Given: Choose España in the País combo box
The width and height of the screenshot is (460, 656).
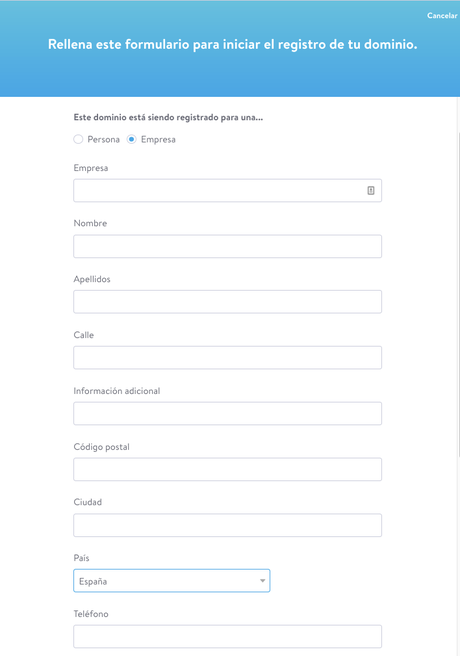Looking at the screenshot, I should (171, 581).
